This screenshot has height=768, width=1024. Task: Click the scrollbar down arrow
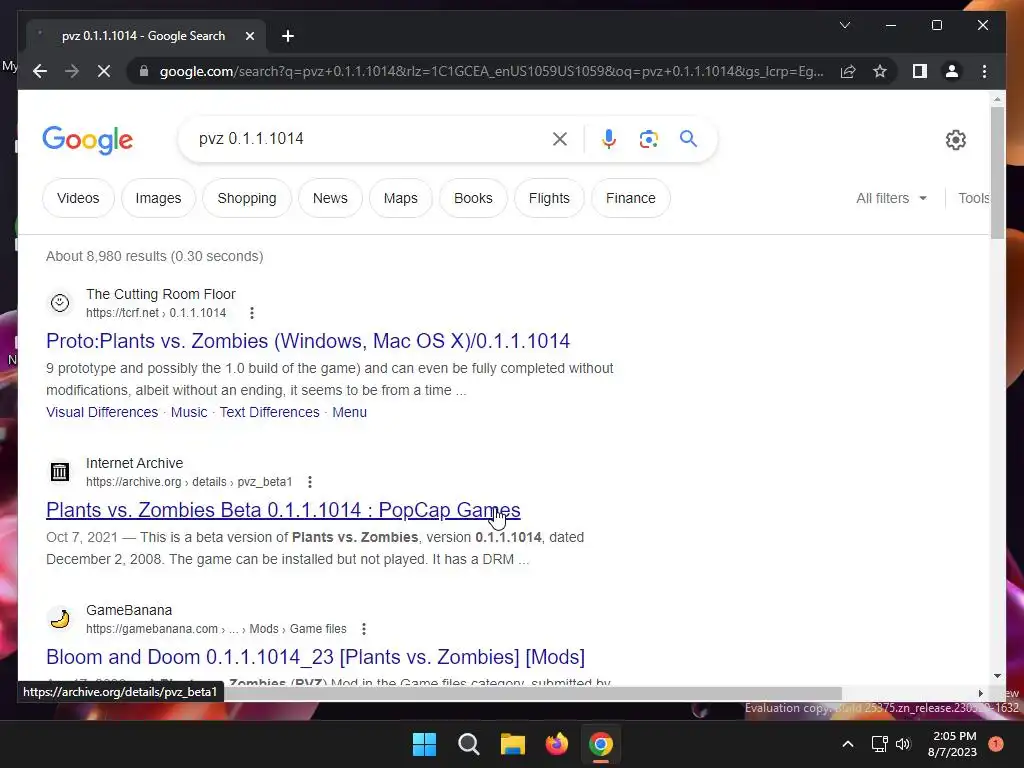click(x=997, y=677)
